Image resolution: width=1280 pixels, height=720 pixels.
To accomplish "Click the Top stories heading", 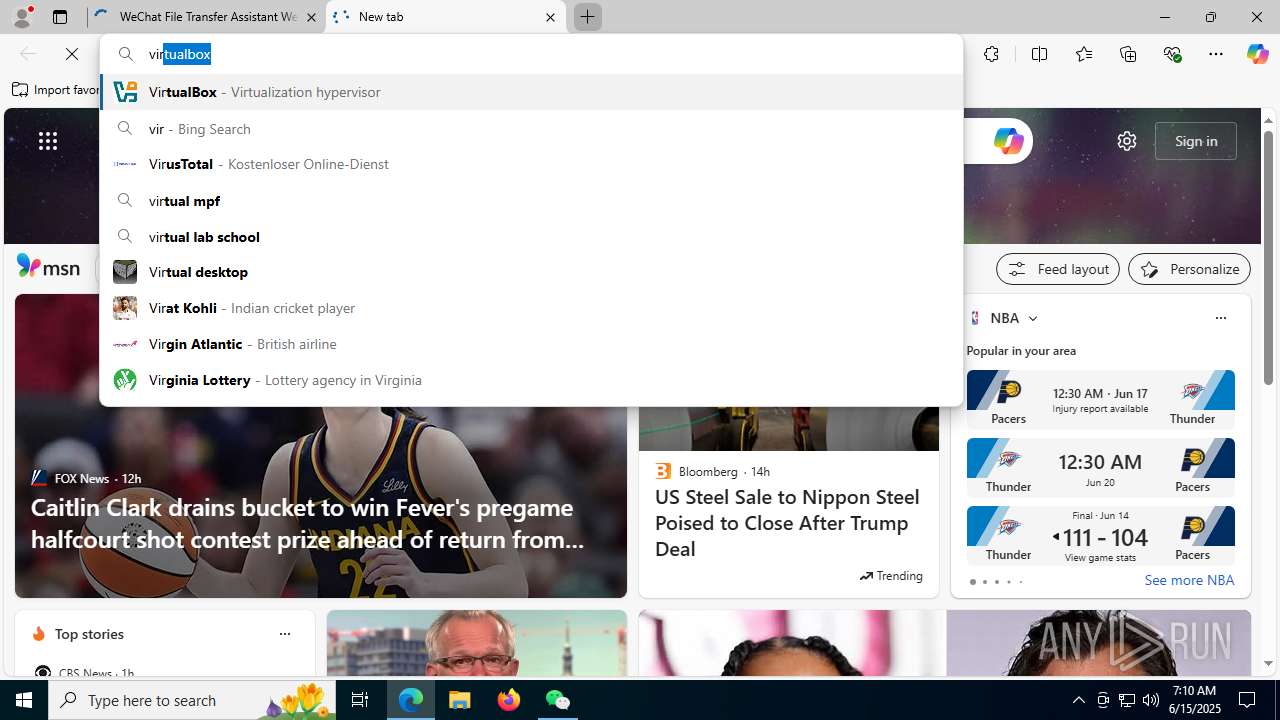I will pyautogui.click(x=89, y=634).
